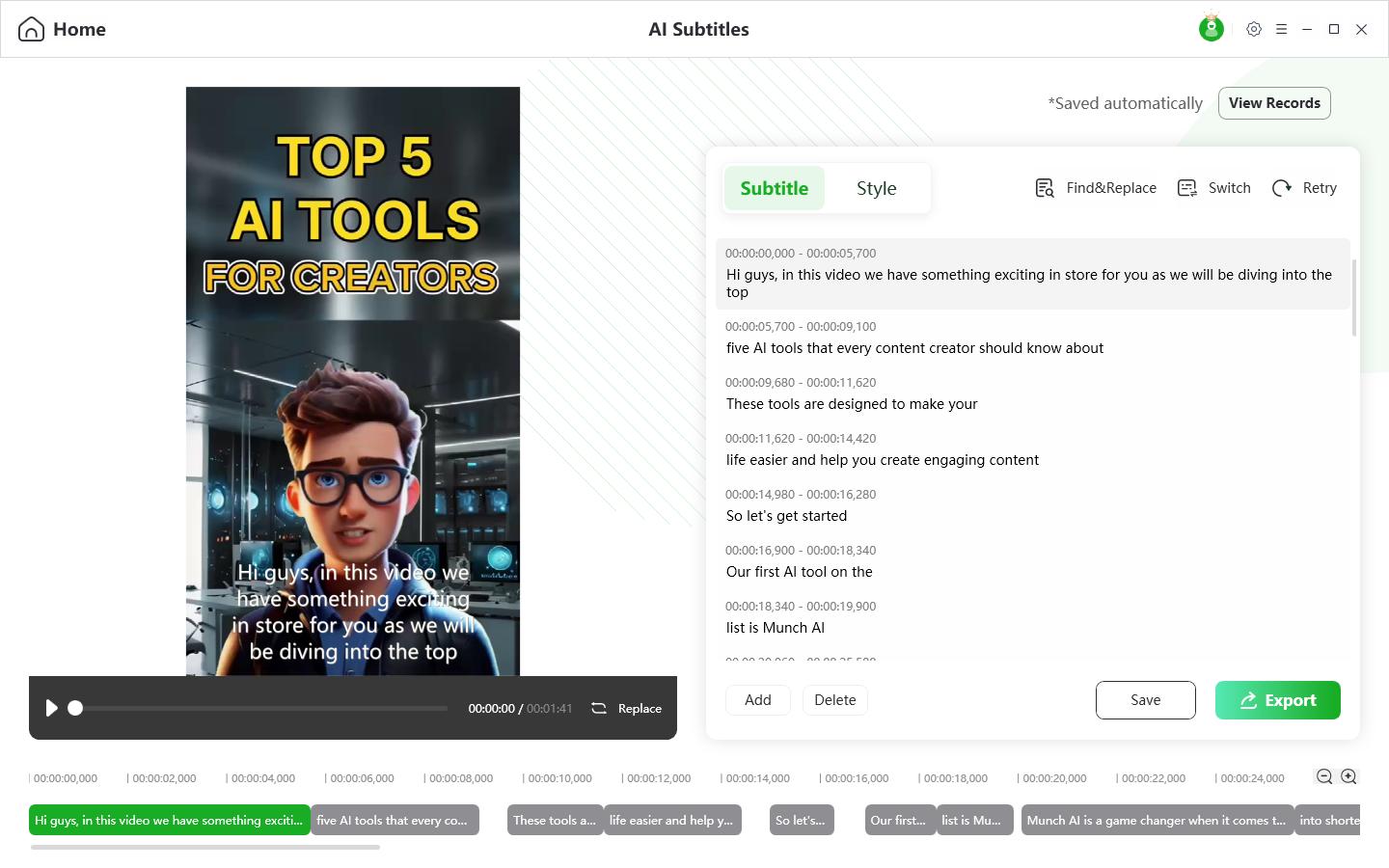Zoom in the timeline
Image resolution: width=1389 pixels, height=868 pixels.
[1348, 776]
